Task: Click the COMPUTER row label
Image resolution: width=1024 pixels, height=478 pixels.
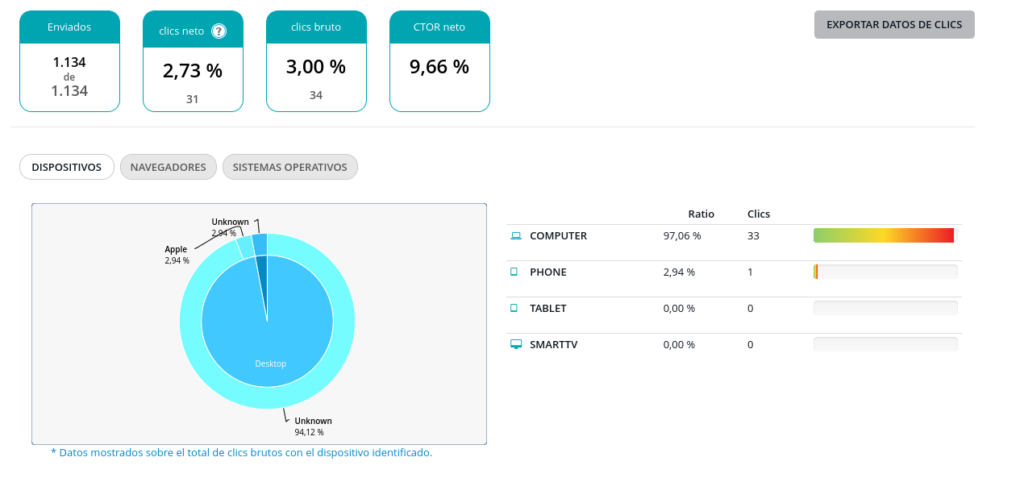Action: [558, 236]
